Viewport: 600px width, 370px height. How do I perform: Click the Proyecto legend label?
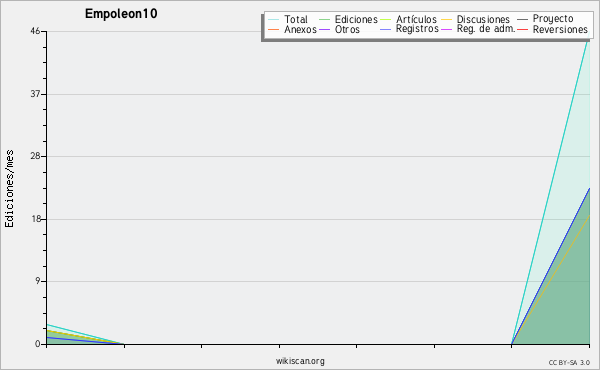coord(553,19)
